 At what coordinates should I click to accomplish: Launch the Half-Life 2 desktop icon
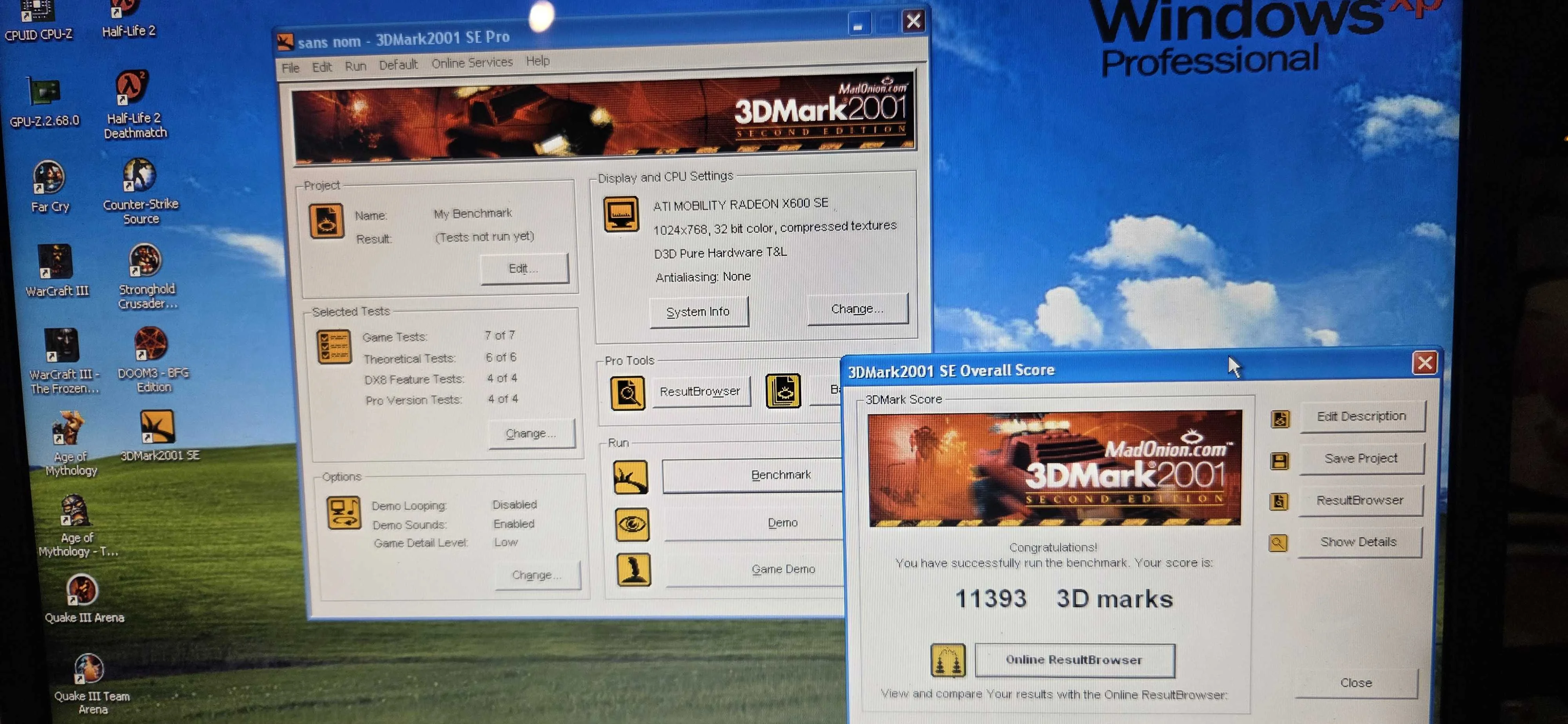click(129, 18)
